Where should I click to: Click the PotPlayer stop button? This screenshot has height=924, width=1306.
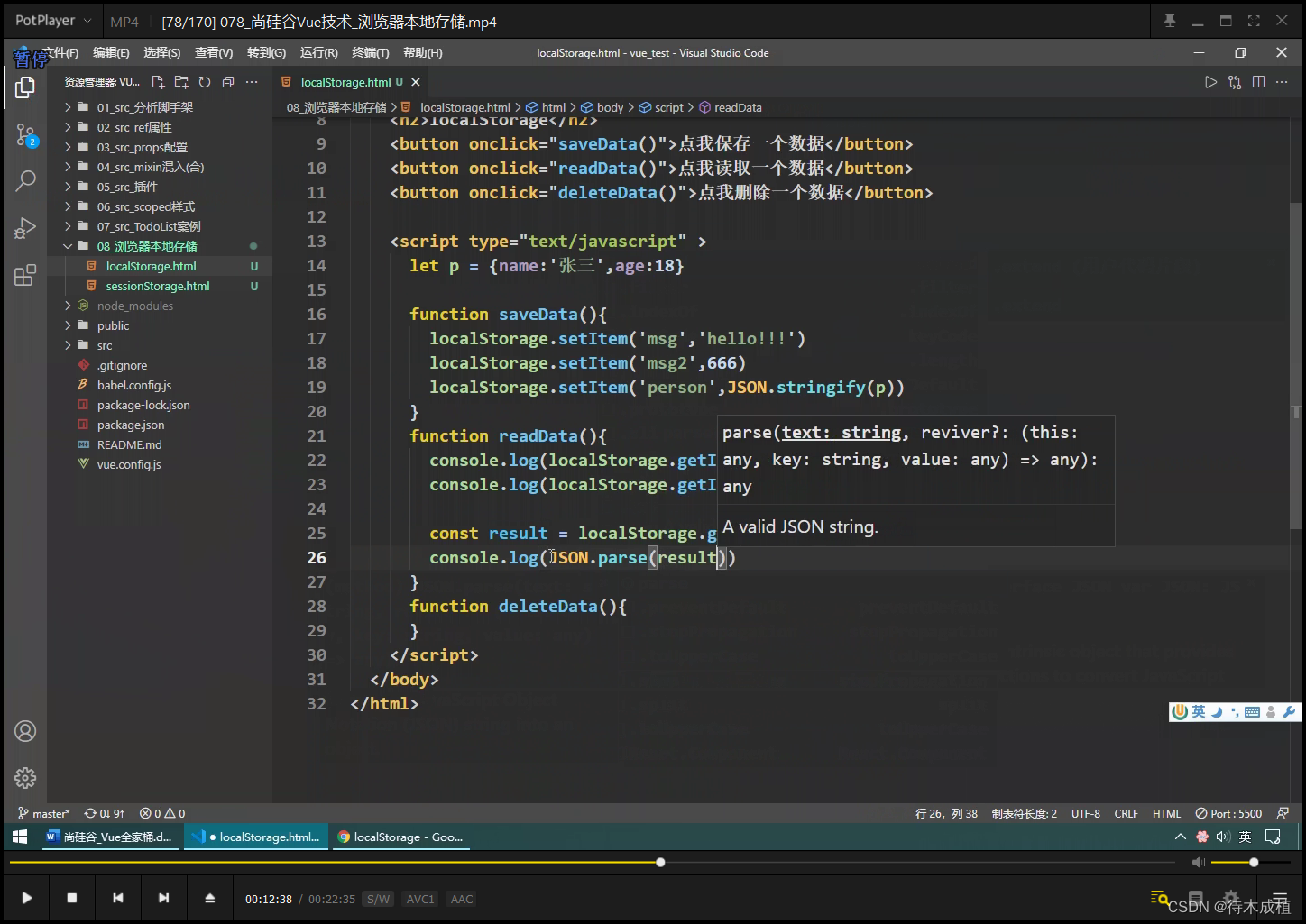(72, 898)
